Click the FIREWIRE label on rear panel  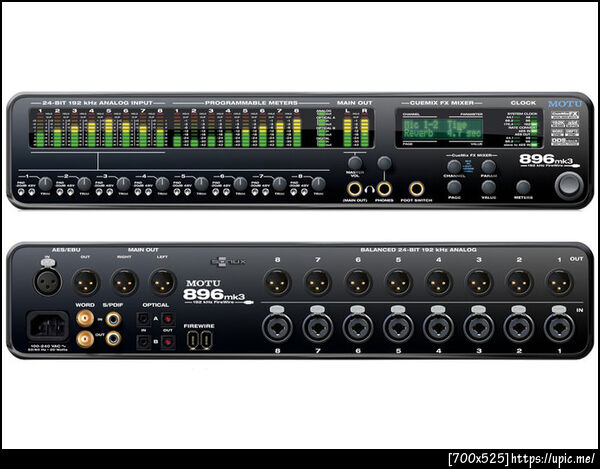coord(199,326)
